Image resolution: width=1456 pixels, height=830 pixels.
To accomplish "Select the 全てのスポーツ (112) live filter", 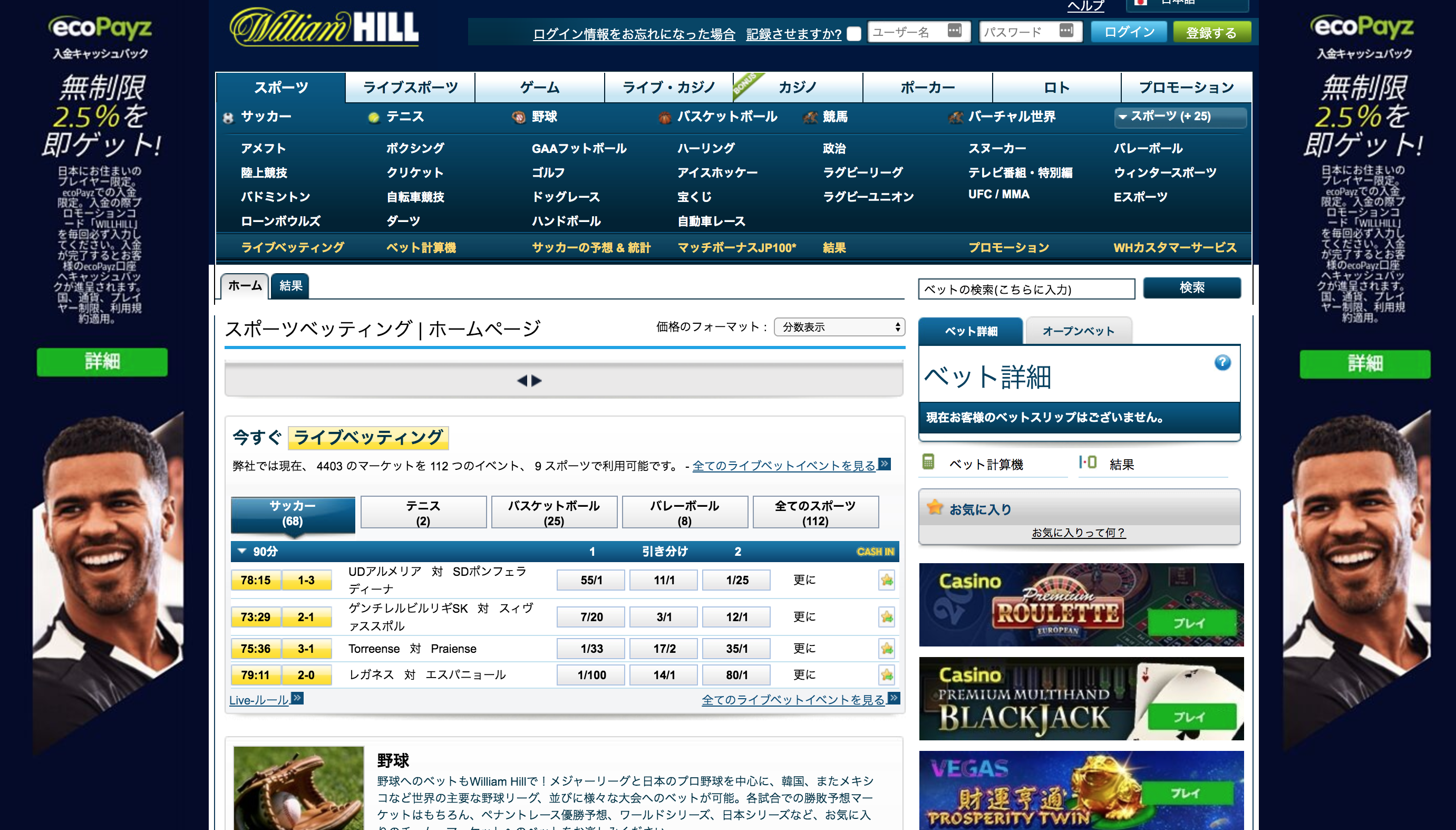I will pyautogui.click(x=816, y=513).
